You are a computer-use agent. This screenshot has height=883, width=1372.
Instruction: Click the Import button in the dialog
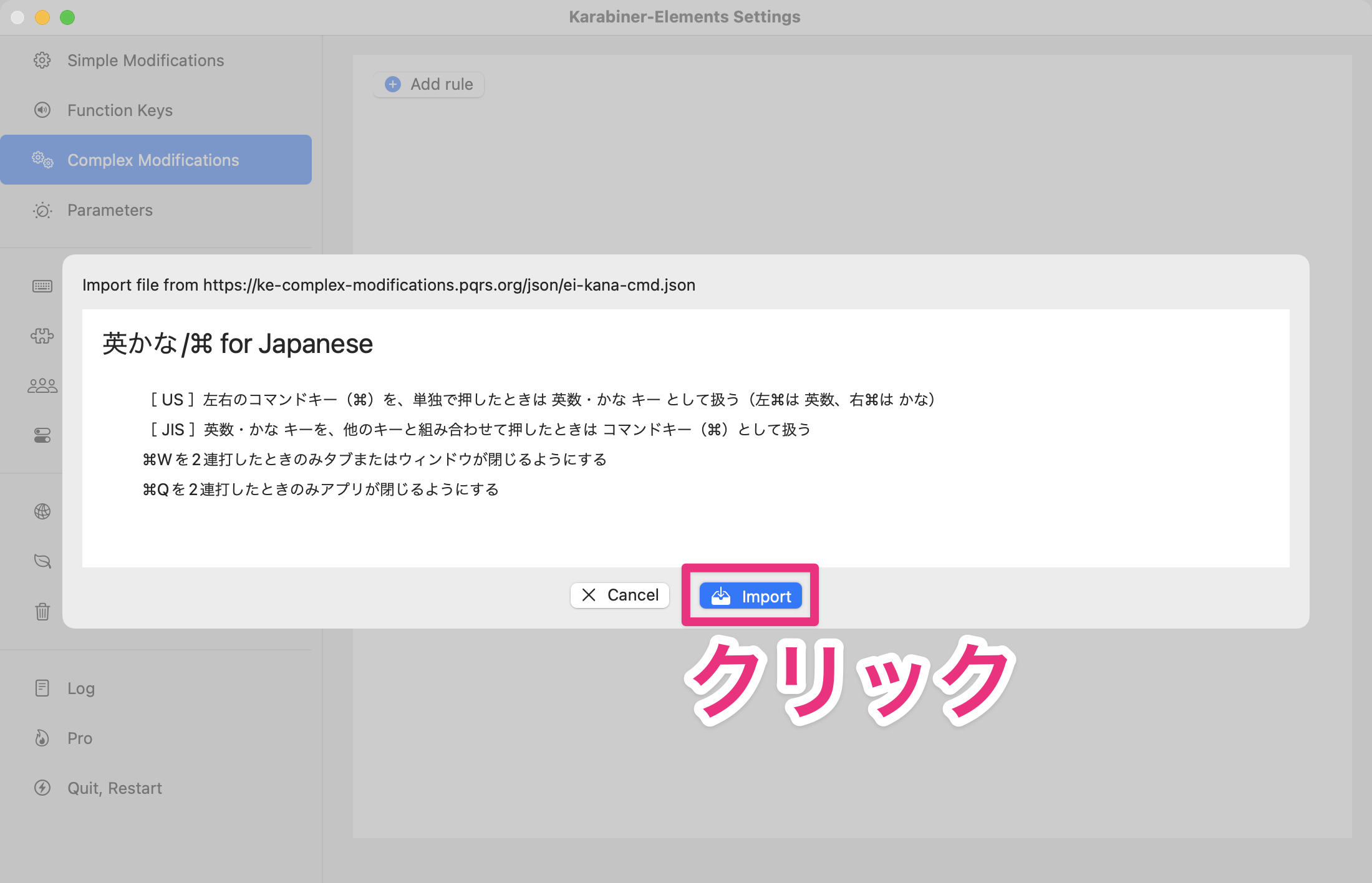750,596
